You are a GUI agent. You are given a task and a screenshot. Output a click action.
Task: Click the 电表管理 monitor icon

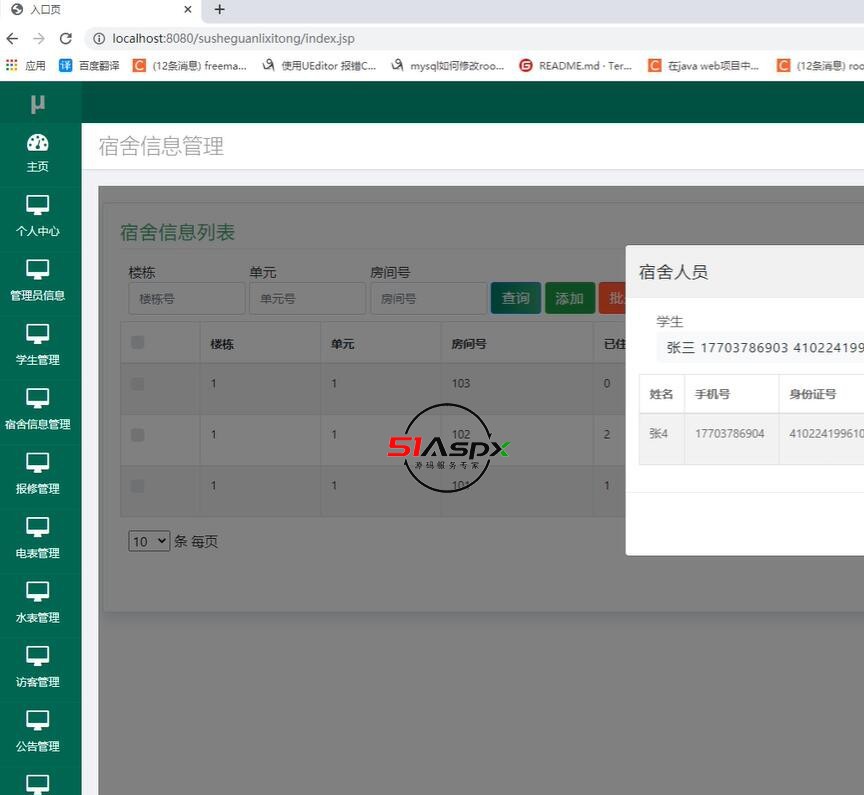38,528
